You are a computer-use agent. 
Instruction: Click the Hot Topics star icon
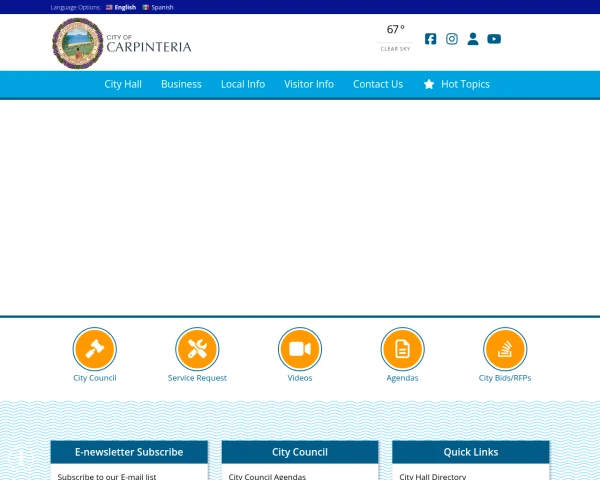point(429,84)
